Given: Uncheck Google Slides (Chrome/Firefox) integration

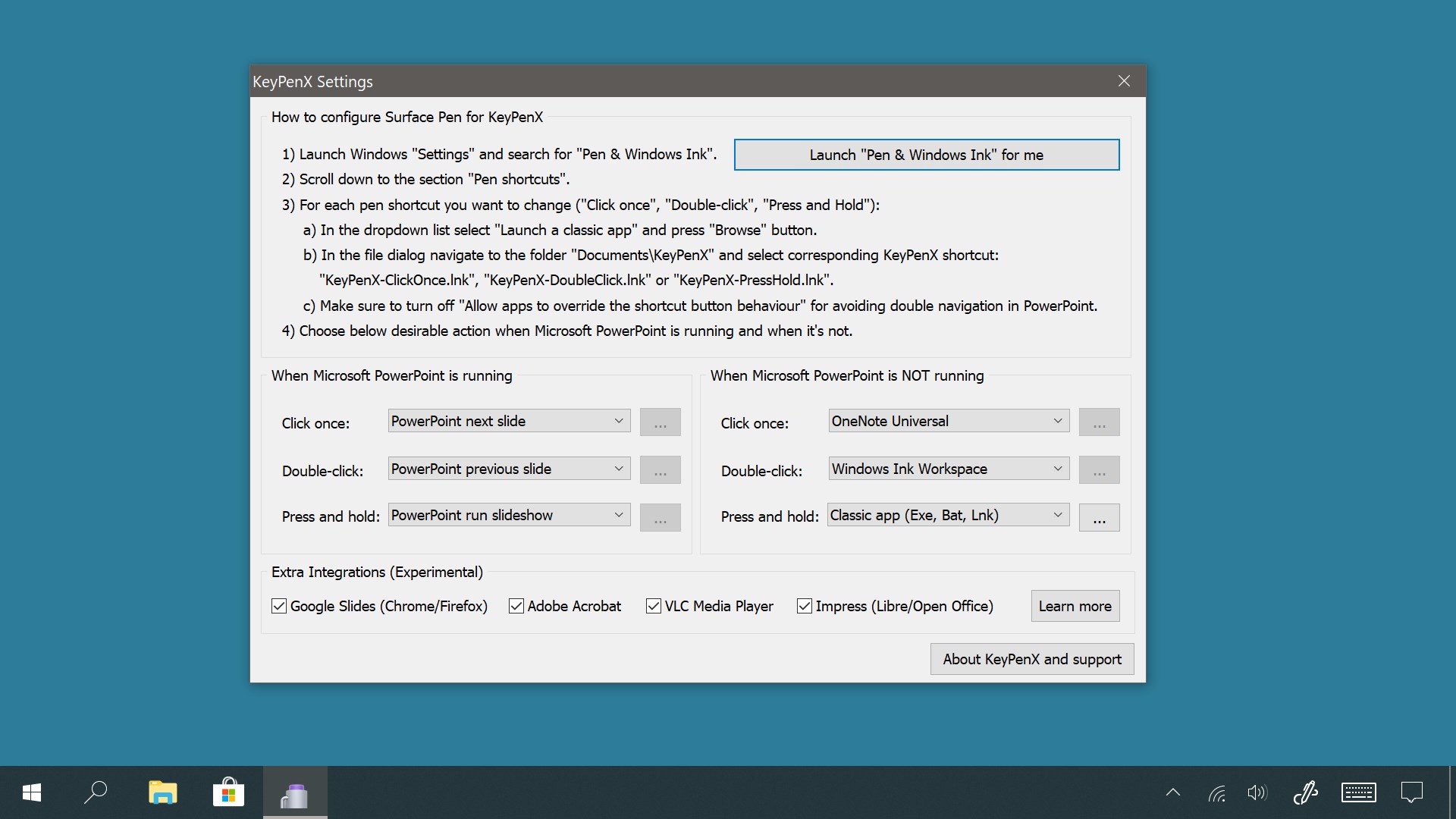Looking at the screenshot, I should [x=279, y=606].
